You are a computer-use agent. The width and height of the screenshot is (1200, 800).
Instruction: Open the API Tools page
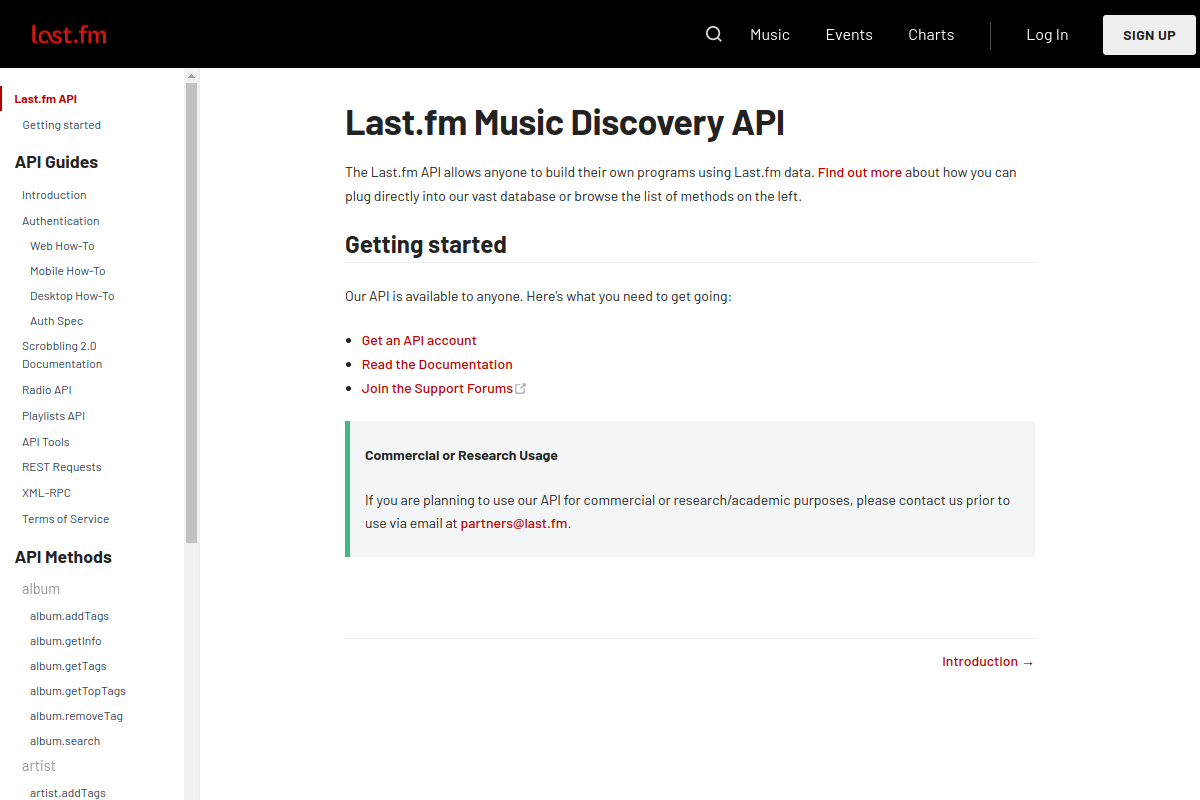46,442
